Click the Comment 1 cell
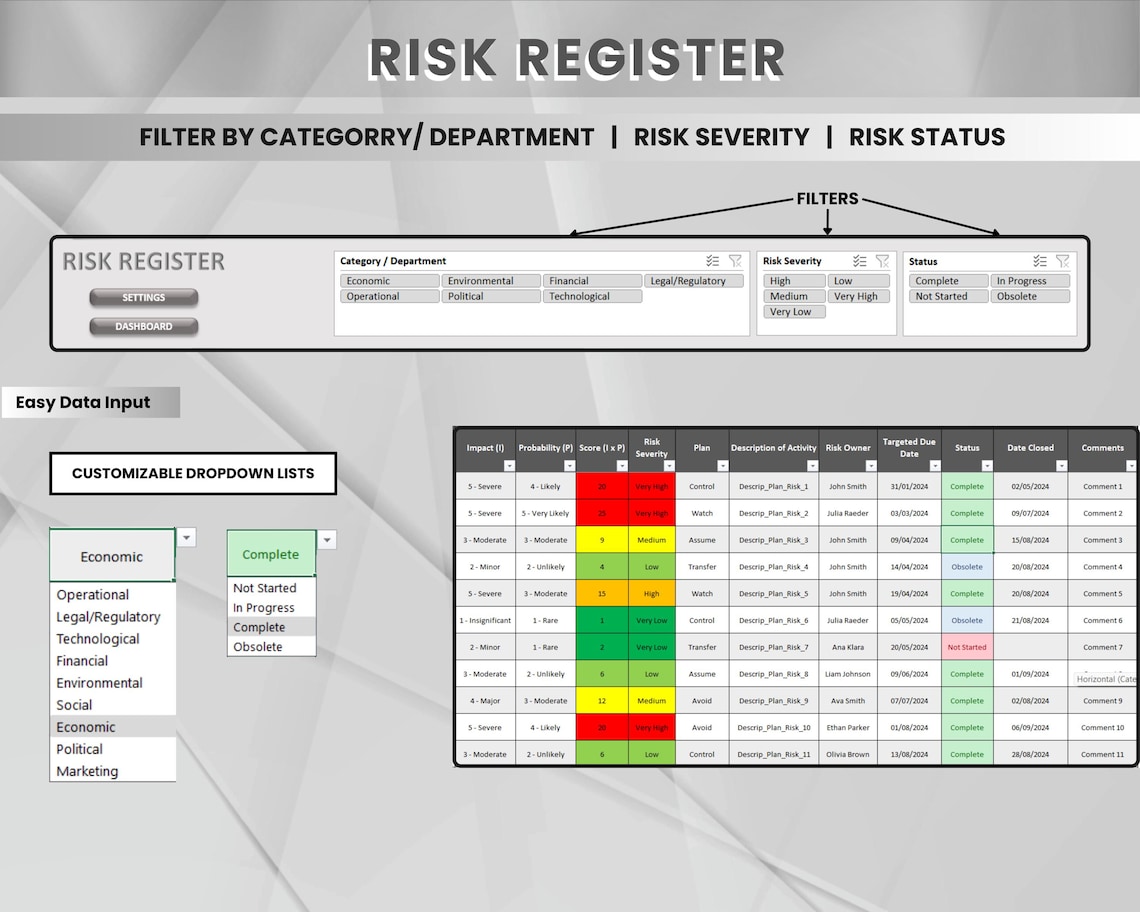Screen dimensions: 1140x912 tap(1102, 486)
